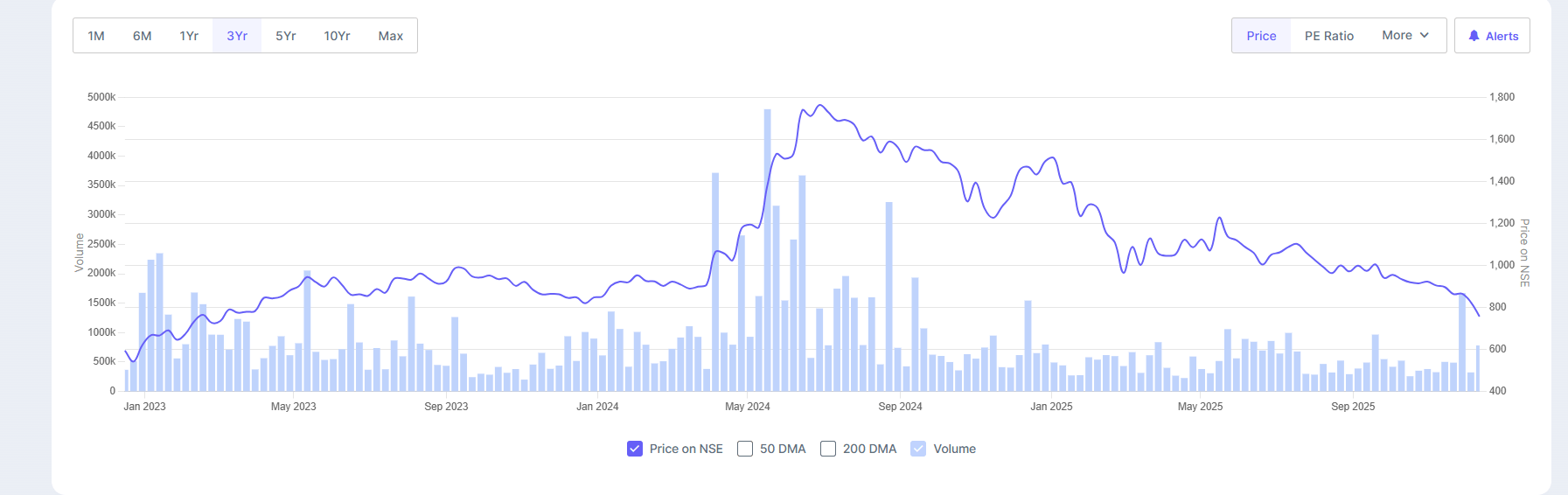Select the 1M time range
Image resolution: width=1568 pixels, height=495 pixels.
click(x=96, y=36)
